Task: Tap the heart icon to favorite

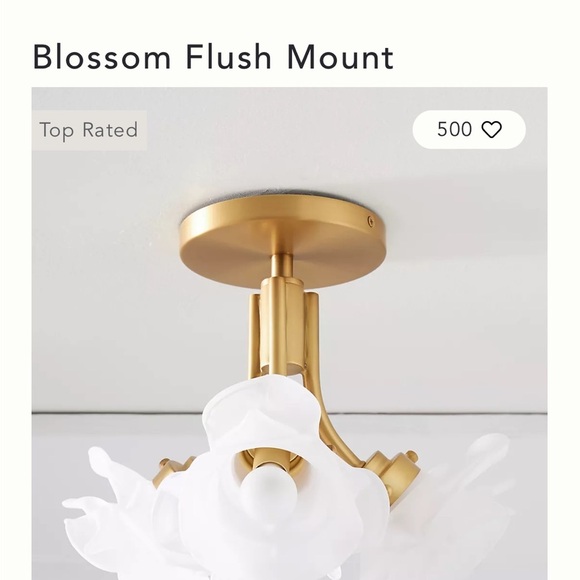Action: pos(492,130)
